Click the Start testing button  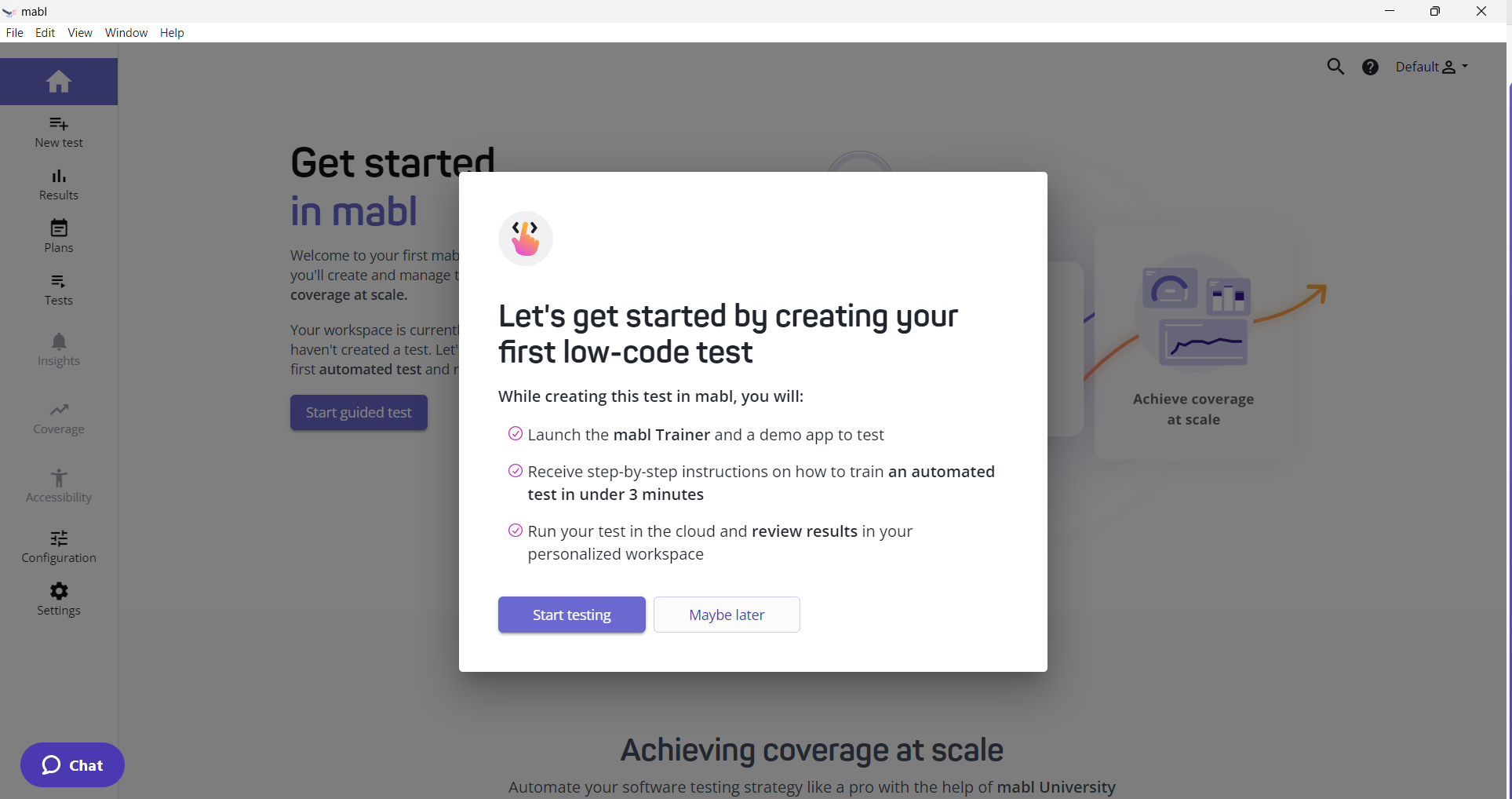point(571,615)
